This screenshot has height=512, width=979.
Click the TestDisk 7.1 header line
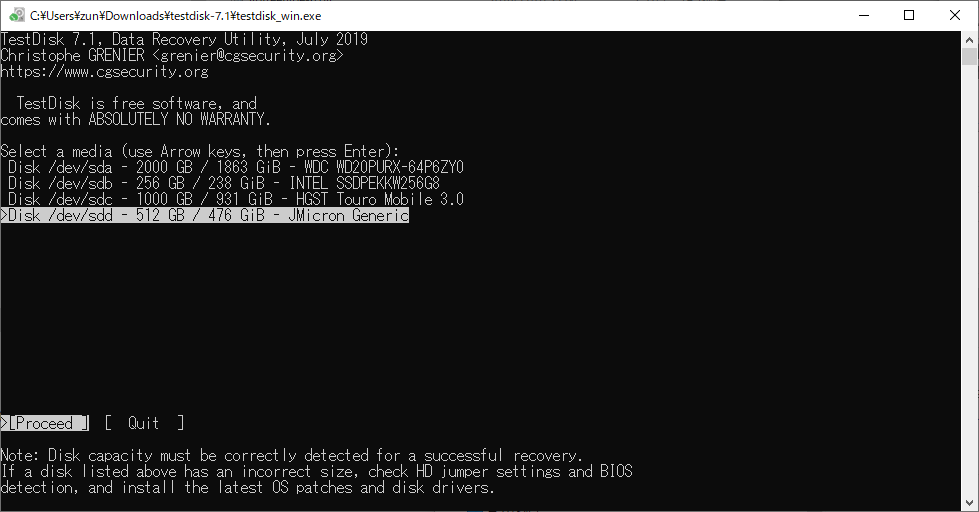point(184,39)
